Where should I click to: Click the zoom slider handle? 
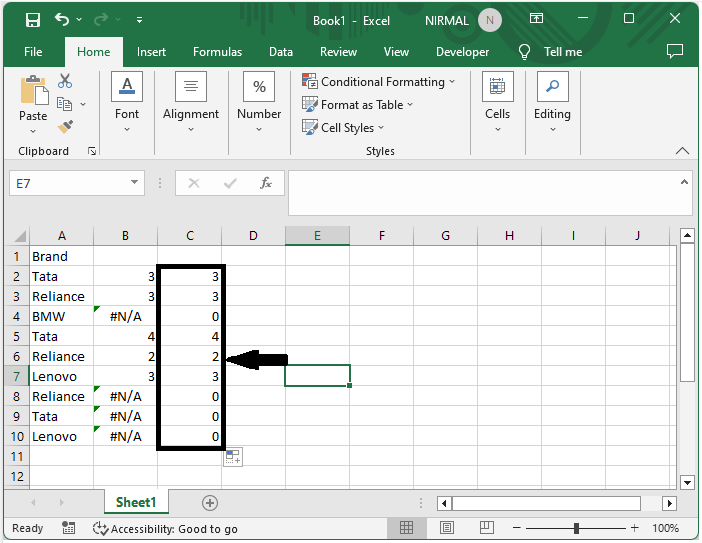(x=576, y=528)
